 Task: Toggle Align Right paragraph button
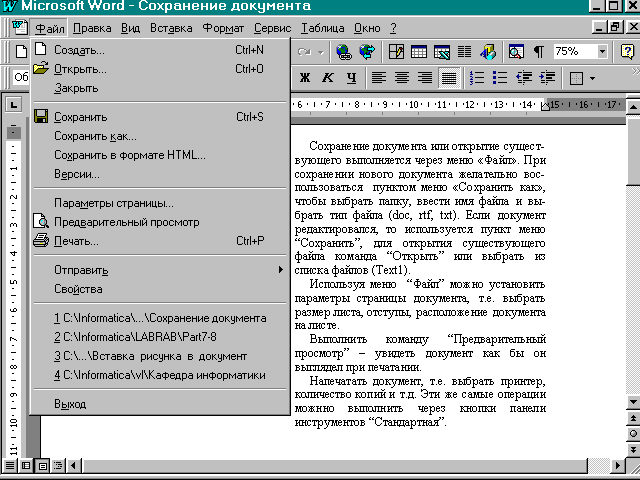(425, 78)
